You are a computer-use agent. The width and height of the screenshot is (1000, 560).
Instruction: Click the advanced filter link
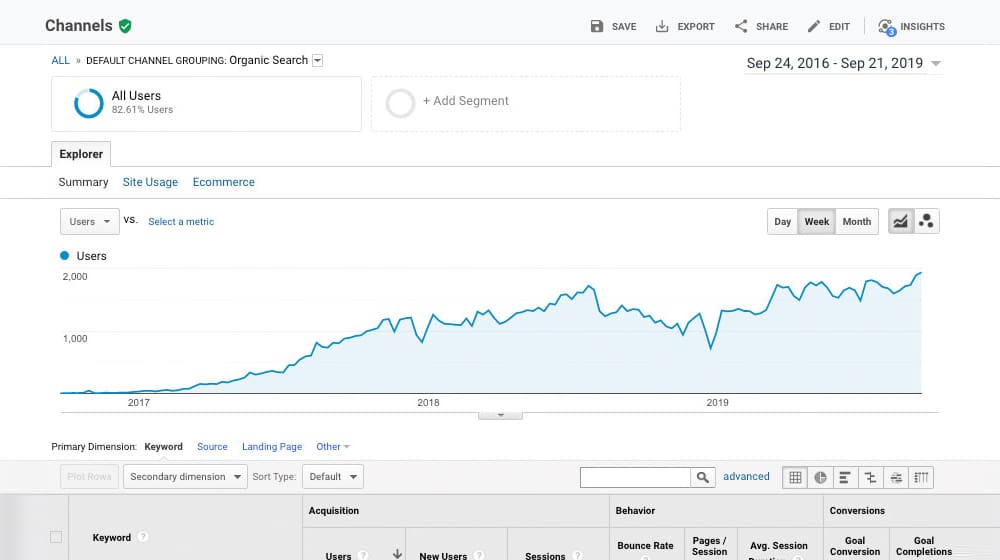point(746,477)
